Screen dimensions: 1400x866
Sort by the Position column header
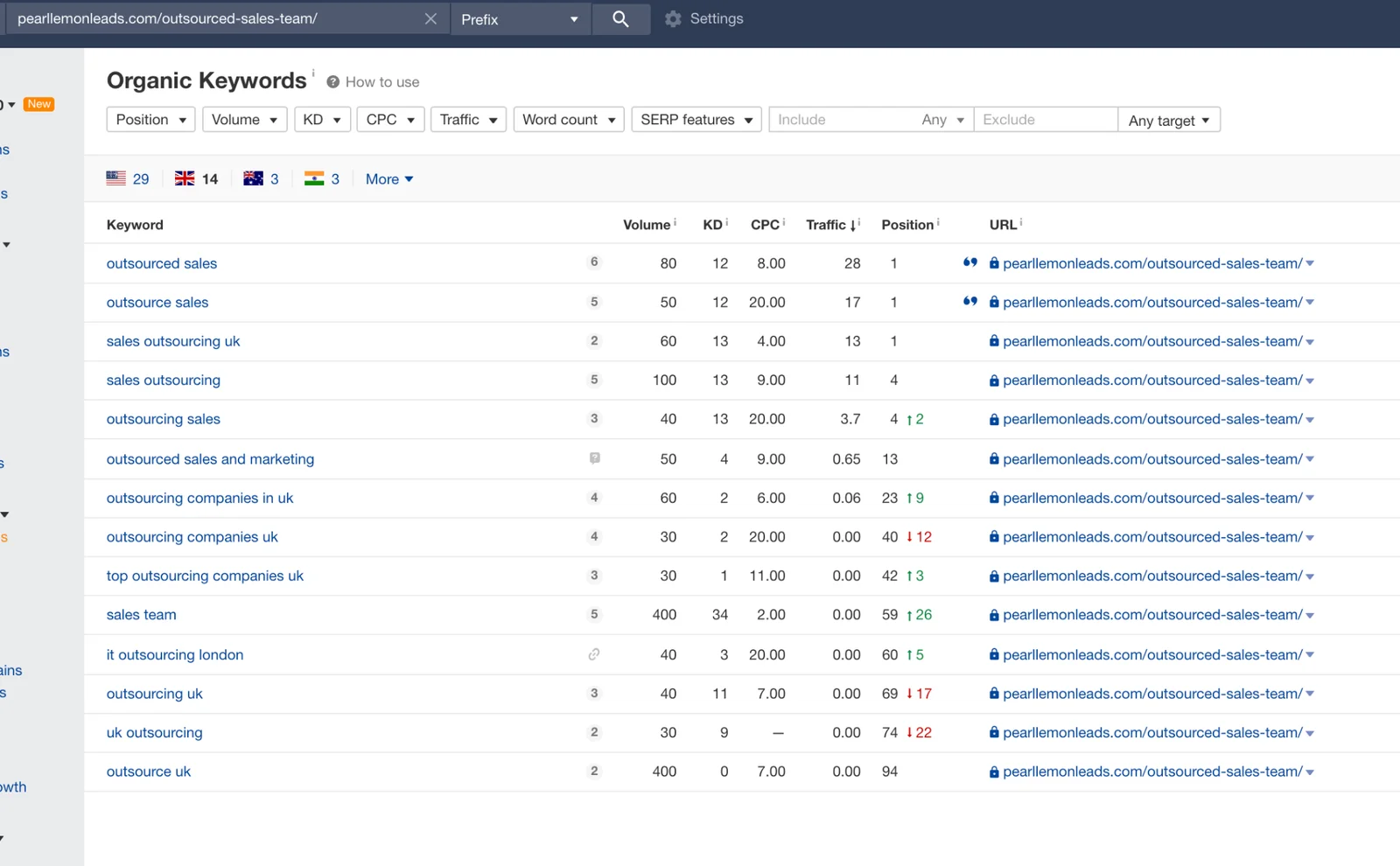click(x=907, y=225)
